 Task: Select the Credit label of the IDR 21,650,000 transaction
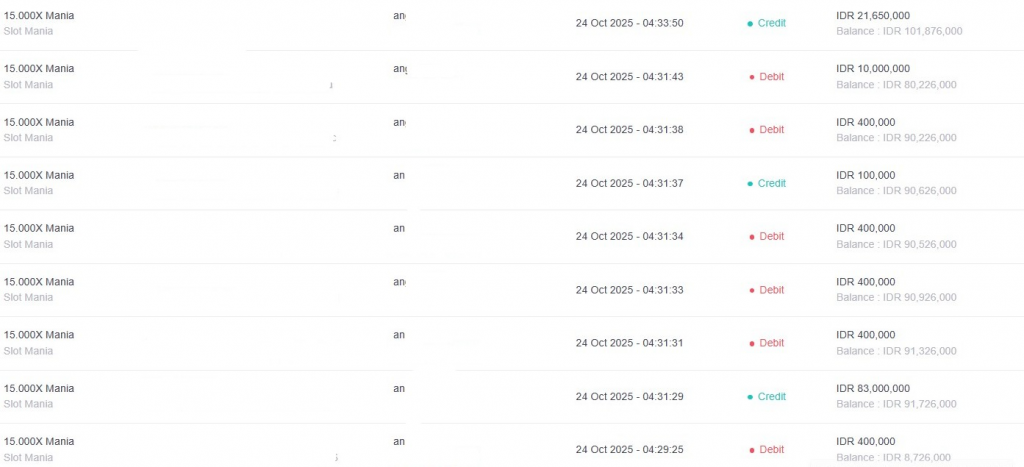pos(771,23)
